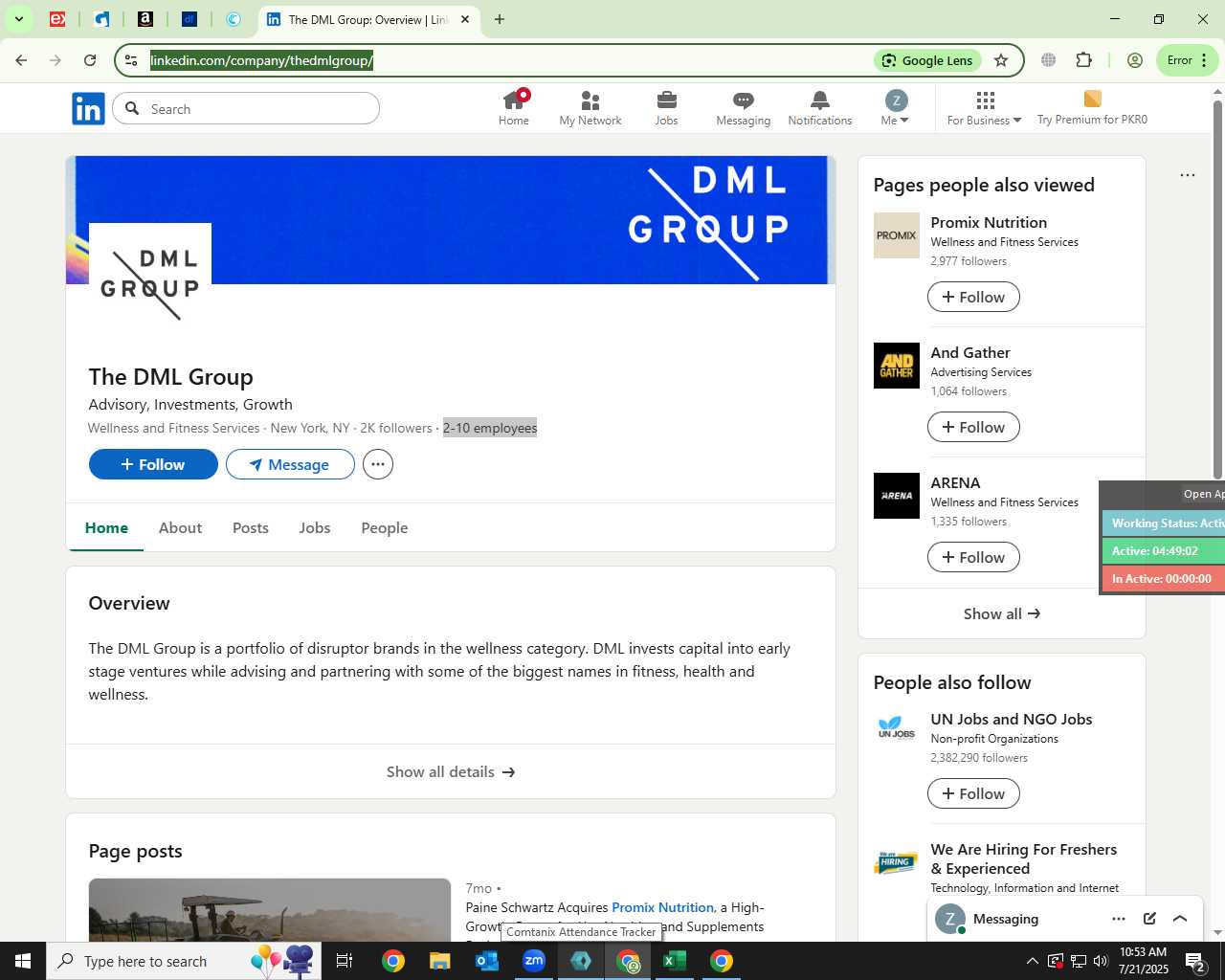Open the browser Extensions puzzle icon
This screenshot has height=980, width=1225.
point(1083,60)
